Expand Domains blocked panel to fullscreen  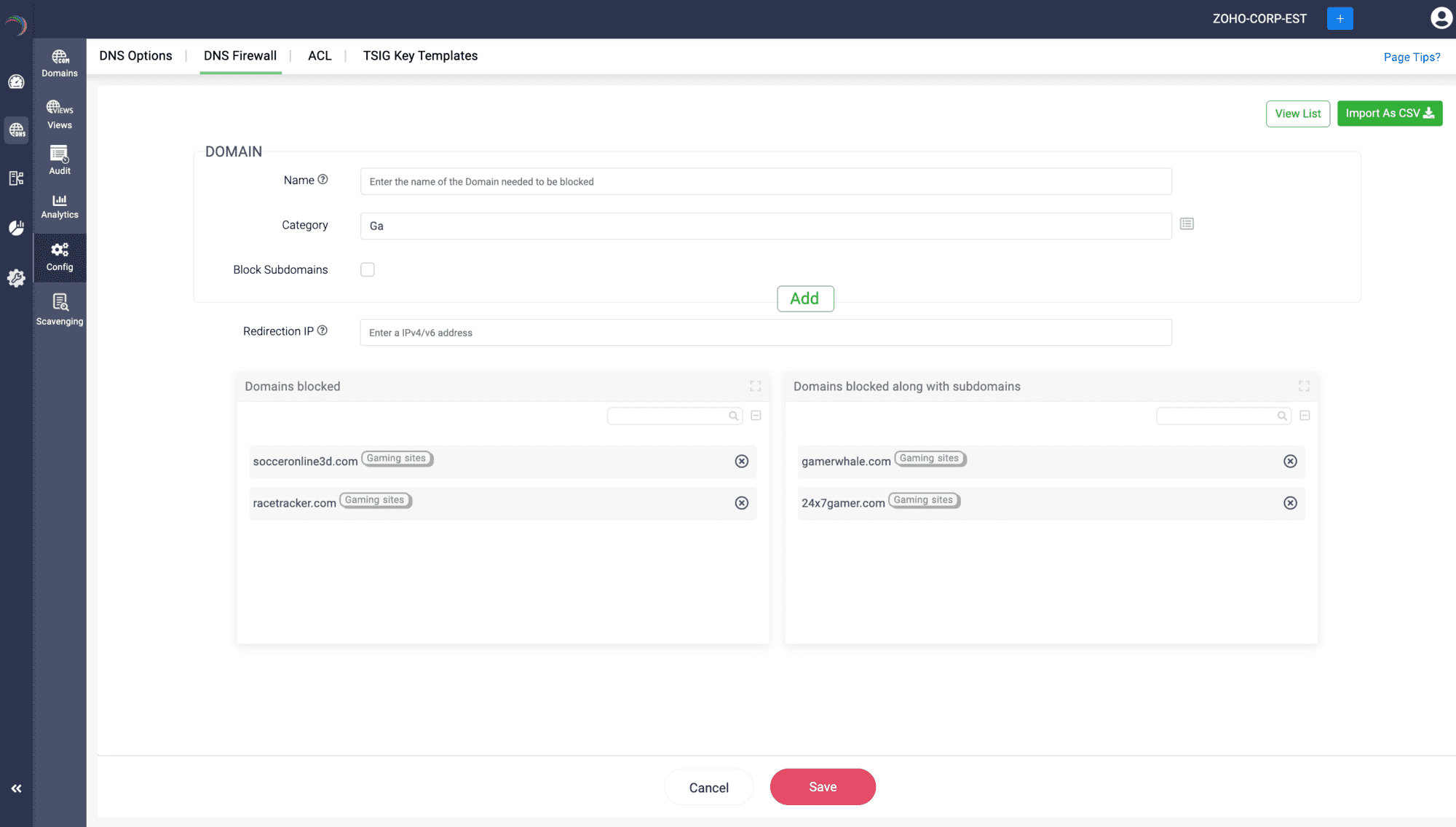(x=756, y=387)
